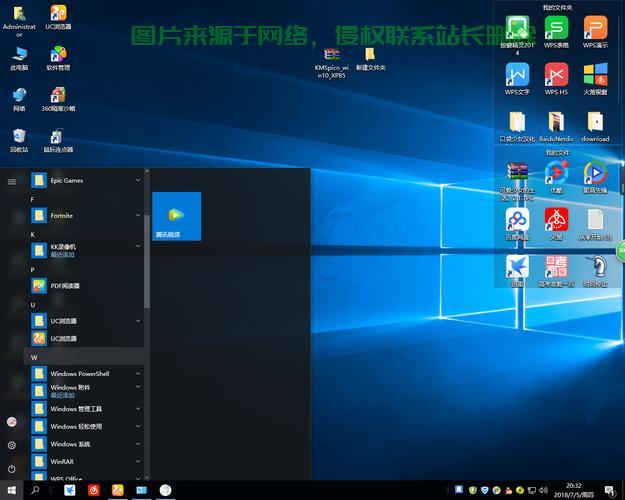Select the U letter header

[33, 305]
